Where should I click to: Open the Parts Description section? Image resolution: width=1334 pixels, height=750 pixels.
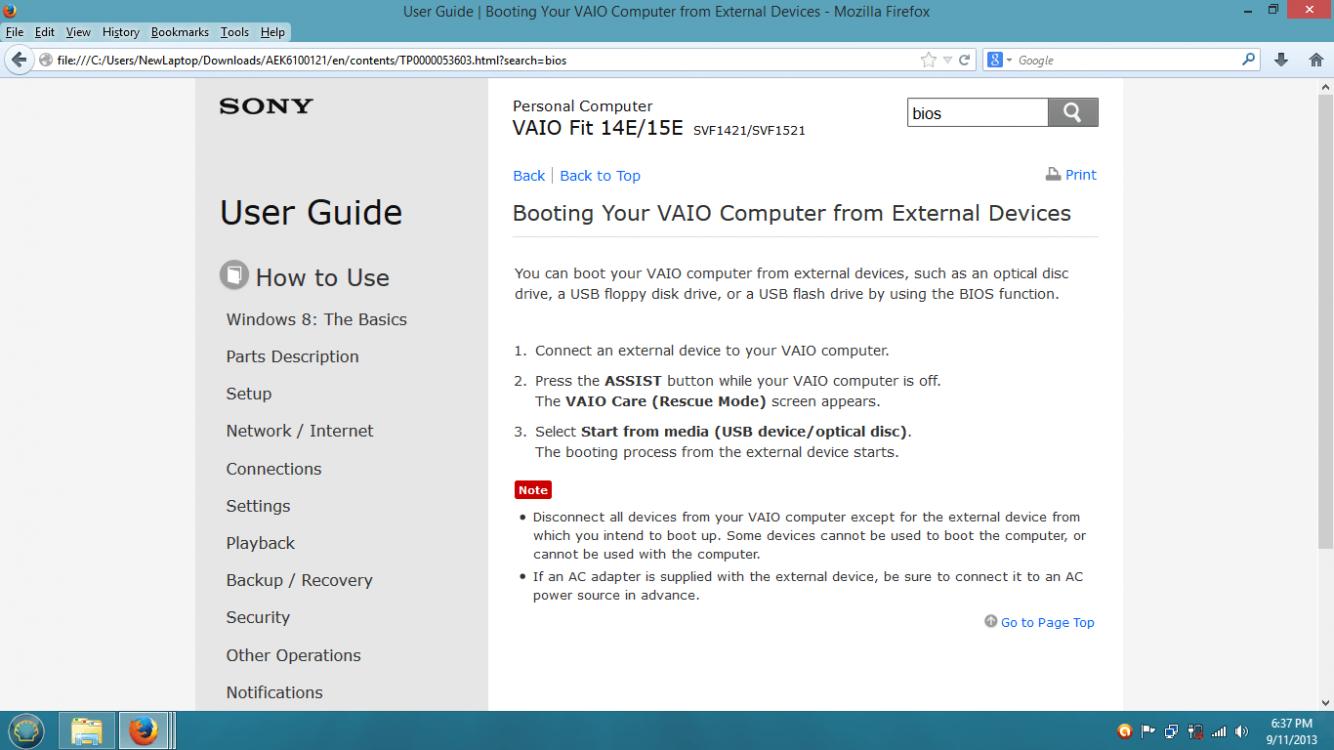click(x=292, y=357)
